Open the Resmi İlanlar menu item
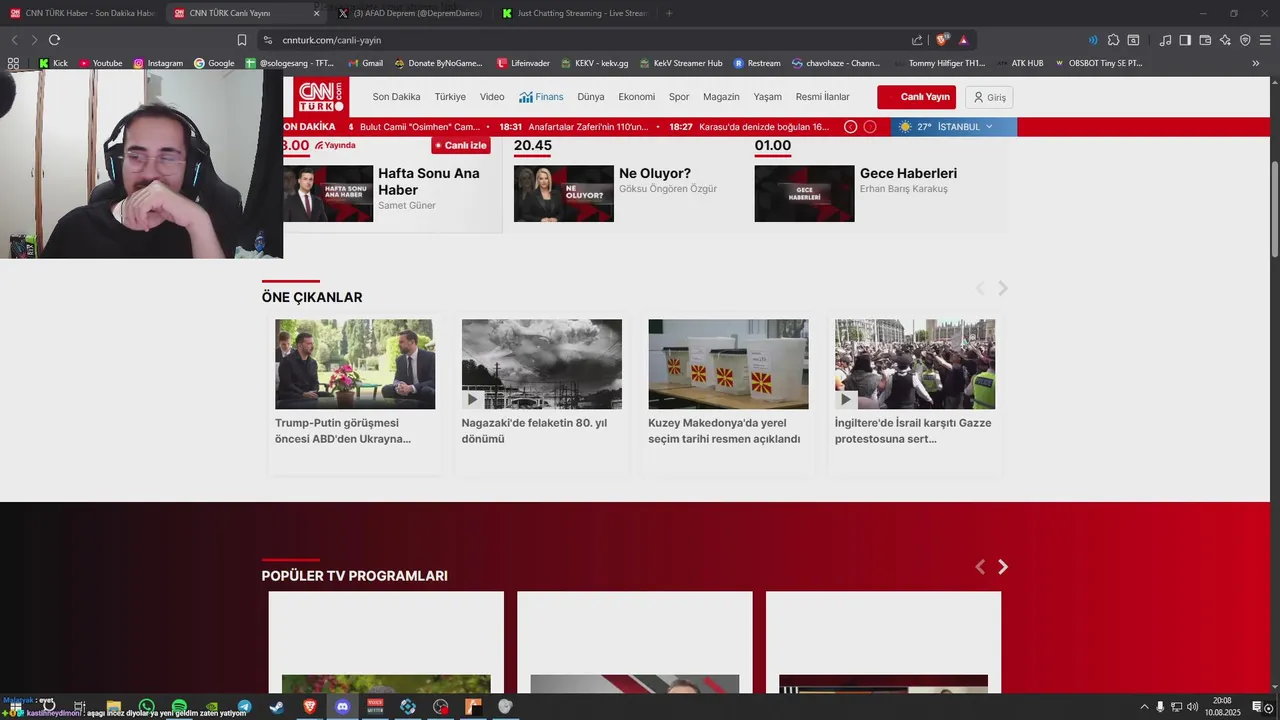The width and height of the screenshot is (1280, 720). (822, 97)
